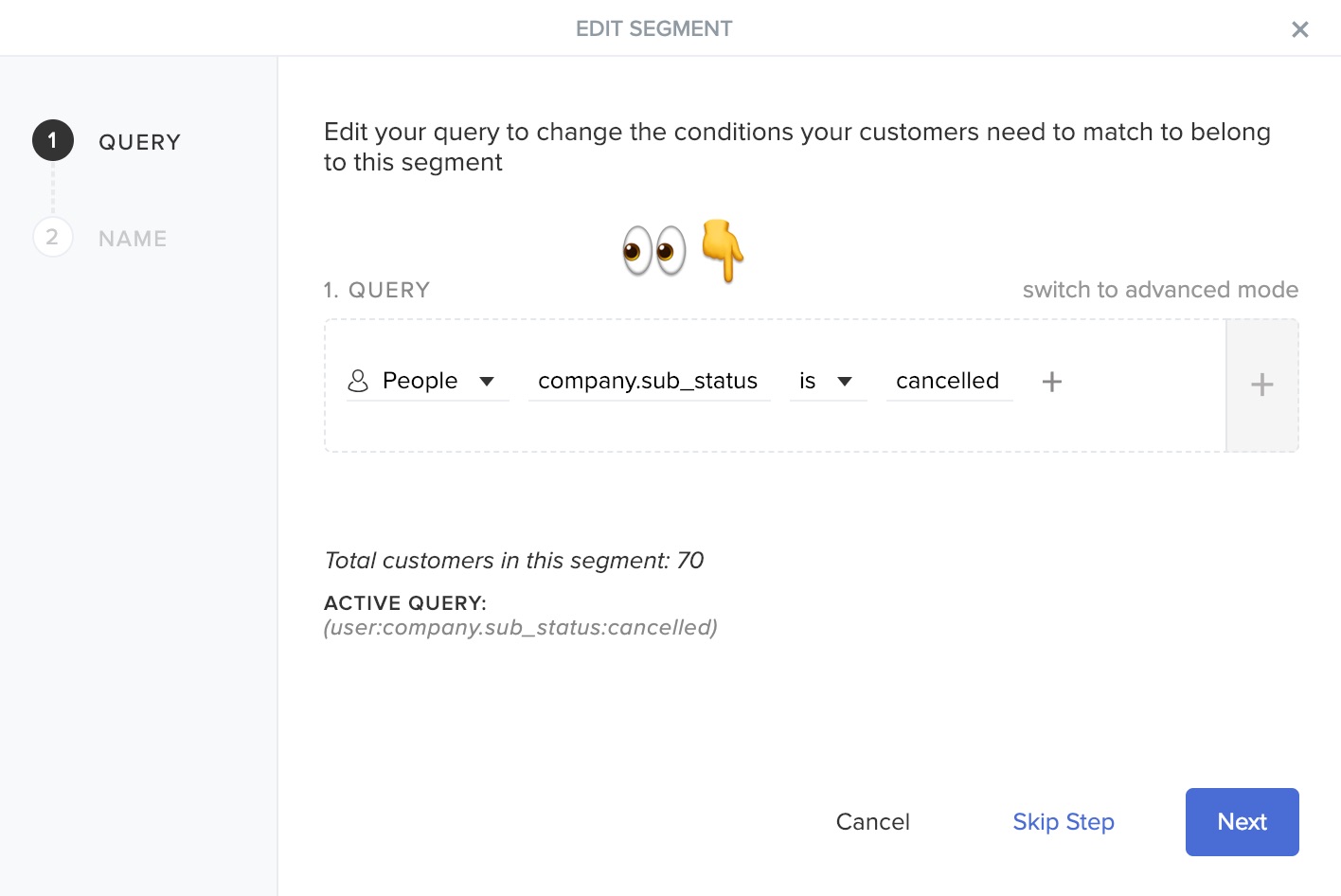
Task: Cancel editing the segment
Action: click(x=872, y=822)
